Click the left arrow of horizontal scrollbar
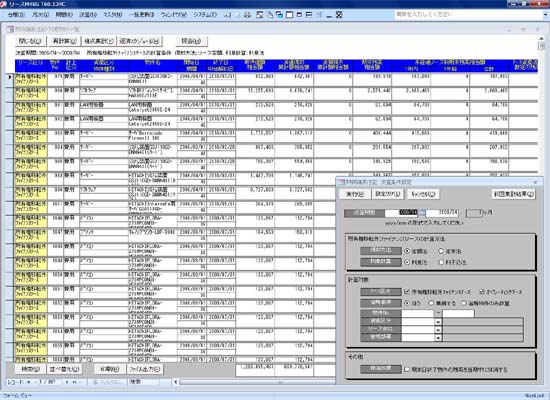The width and height of the screenshot is (550, 400). [x=175, y=382]
